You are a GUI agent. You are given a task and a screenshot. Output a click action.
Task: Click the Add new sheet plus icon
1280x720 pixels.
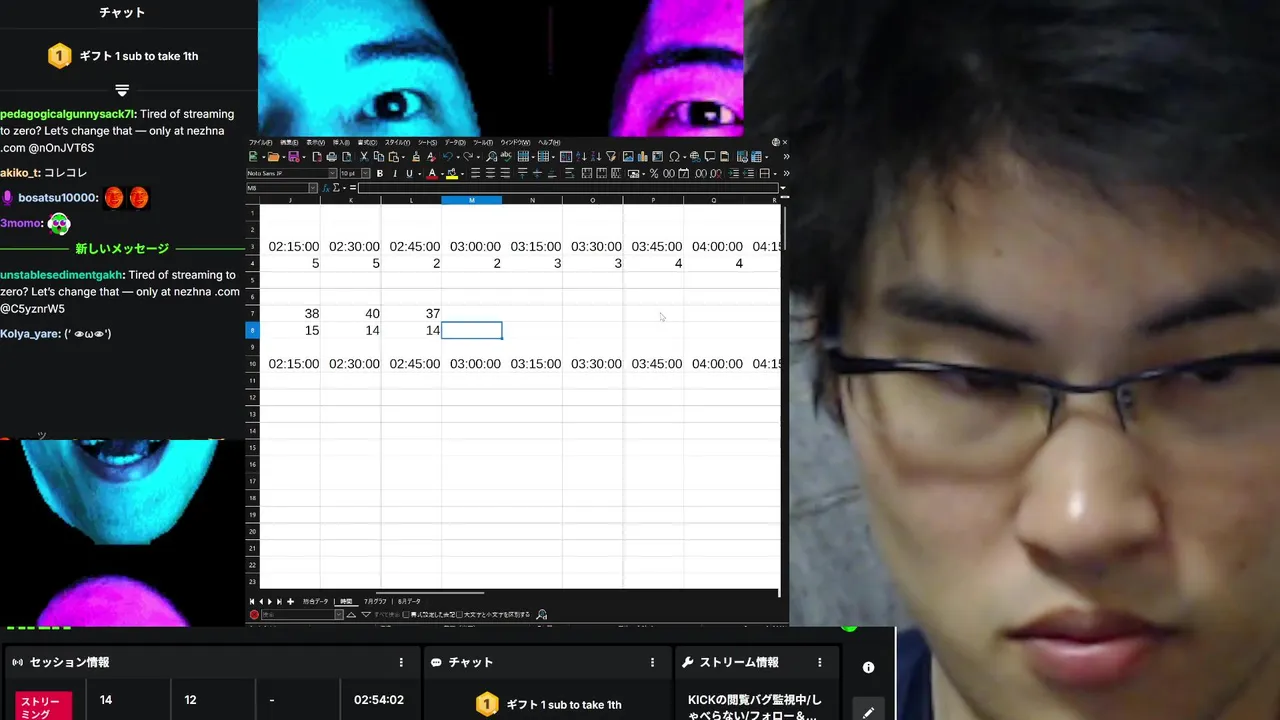coord(290,602)
